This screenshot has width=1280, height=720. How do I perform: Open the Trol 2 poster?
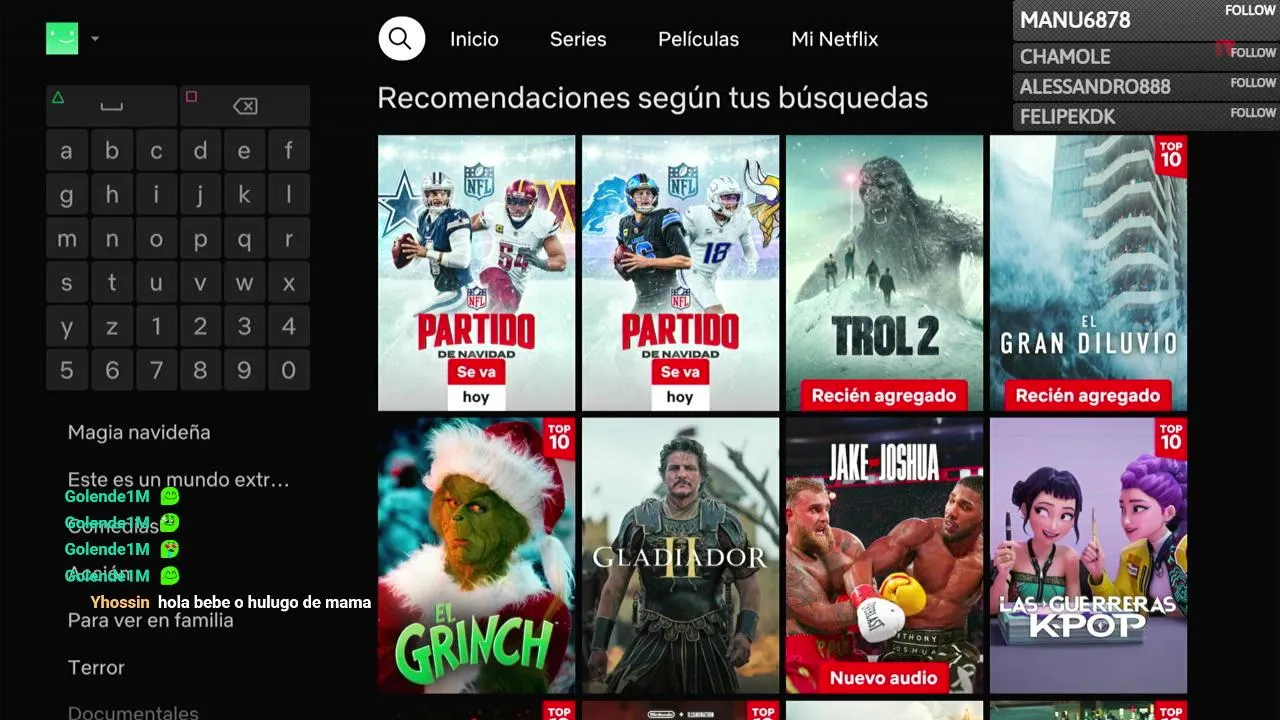click(884, 273)
